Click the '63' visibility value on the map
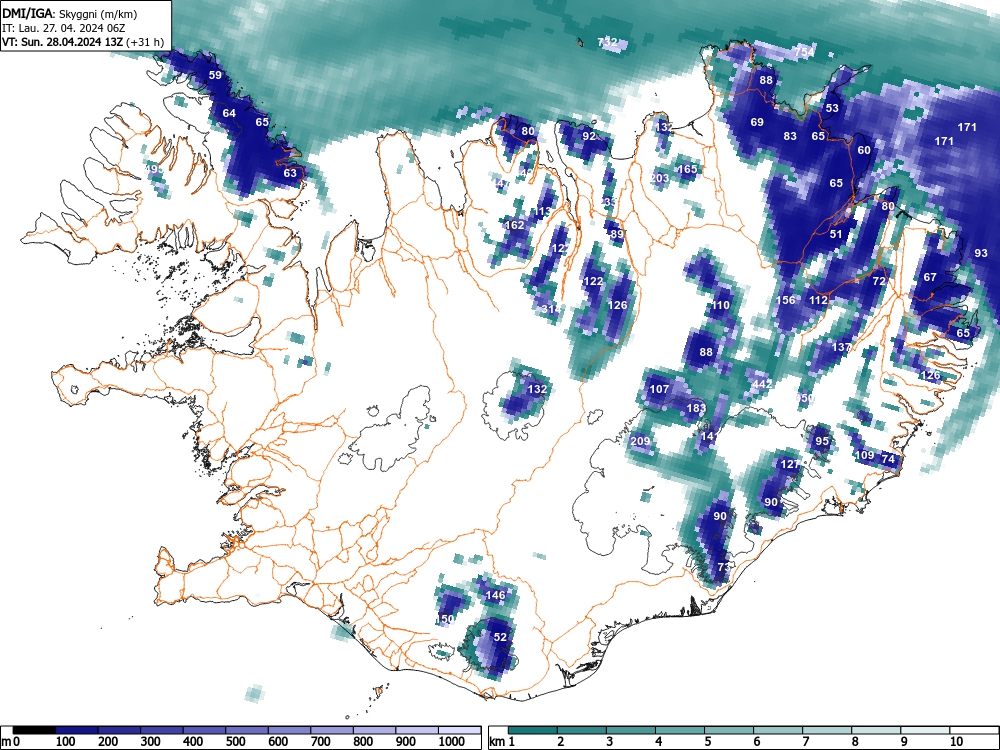The width and height of the screenshot is (1000, 750). 290,173
